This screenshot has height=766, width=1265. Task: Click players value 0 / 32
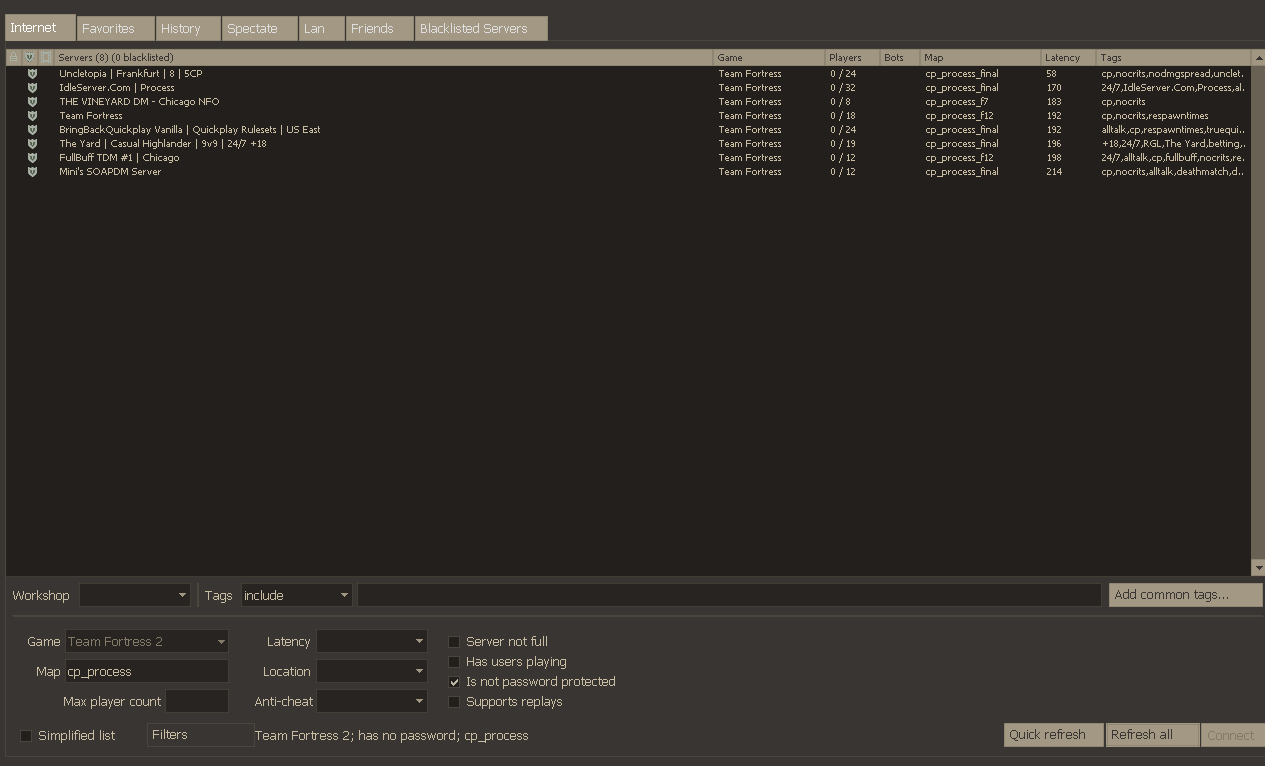[x=843, y=88]
